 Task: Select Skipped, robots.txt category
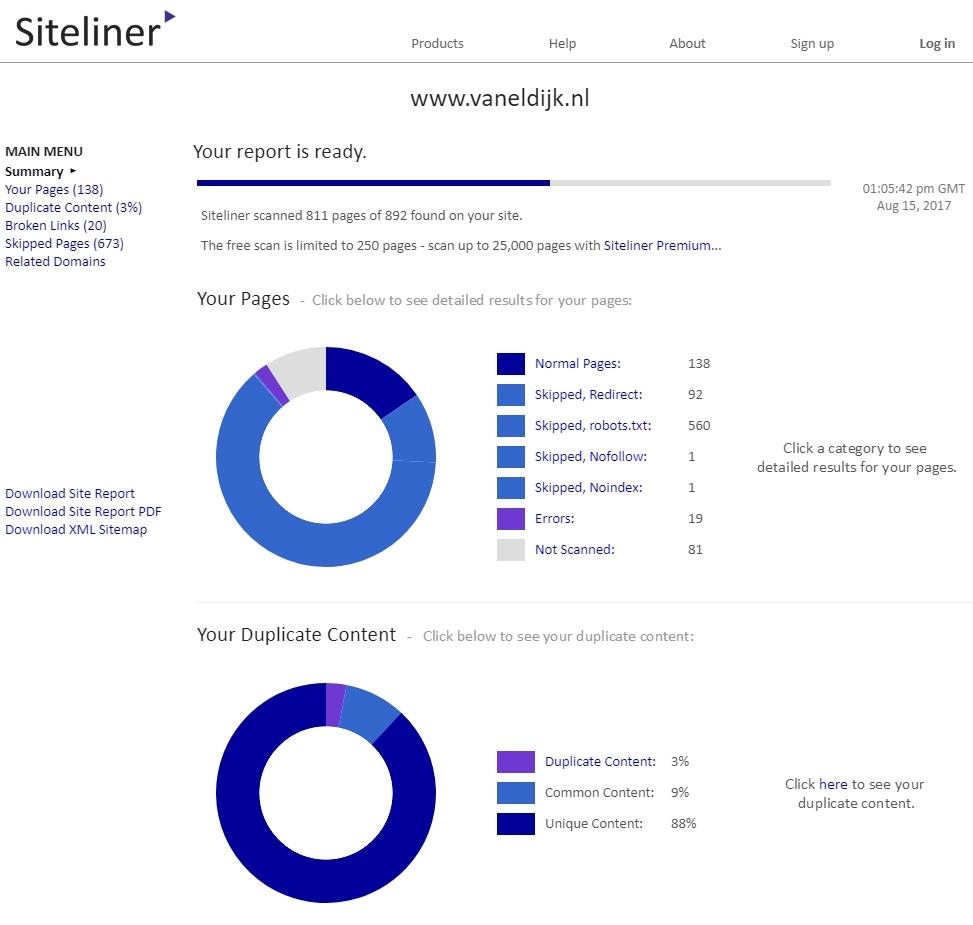pyautogui.click(x=592, y=425)
